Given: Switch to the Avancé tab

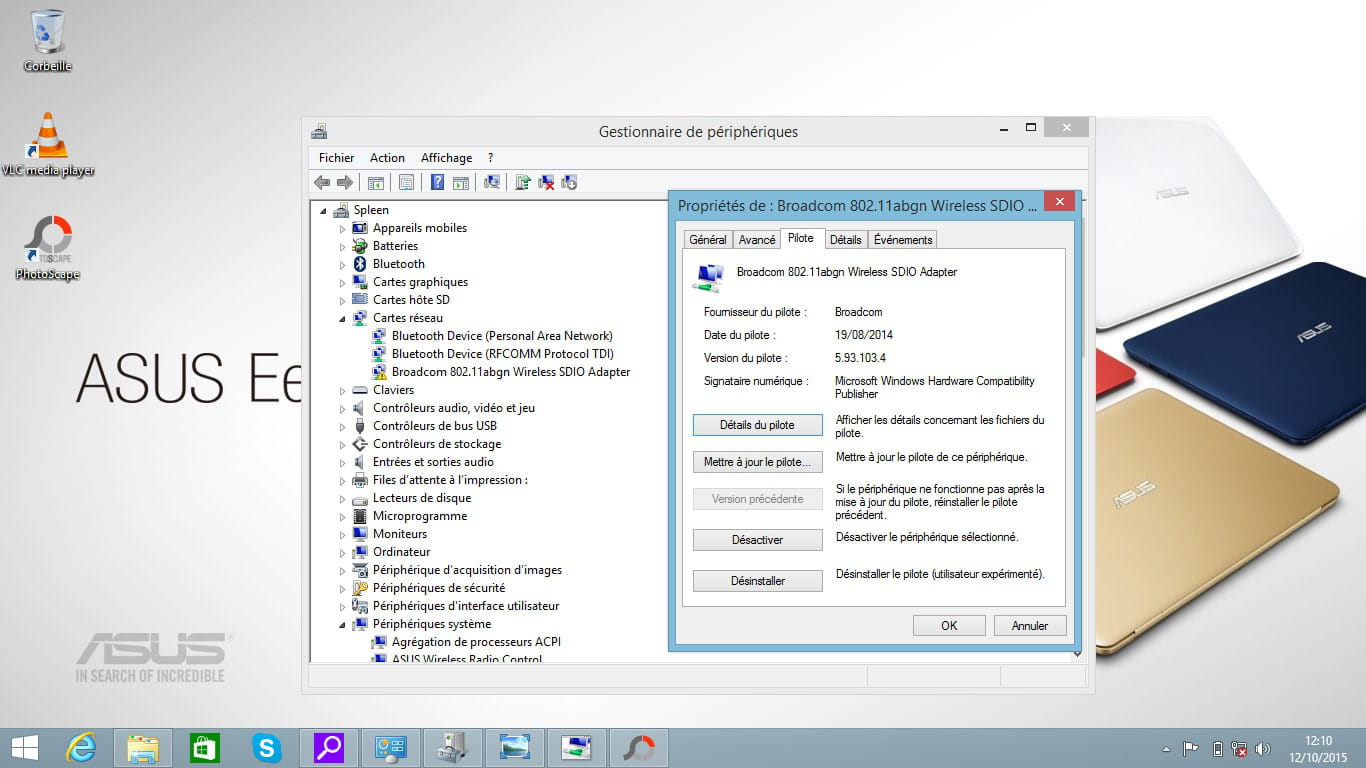Looking at the screenshot, I should pos(757,240).
